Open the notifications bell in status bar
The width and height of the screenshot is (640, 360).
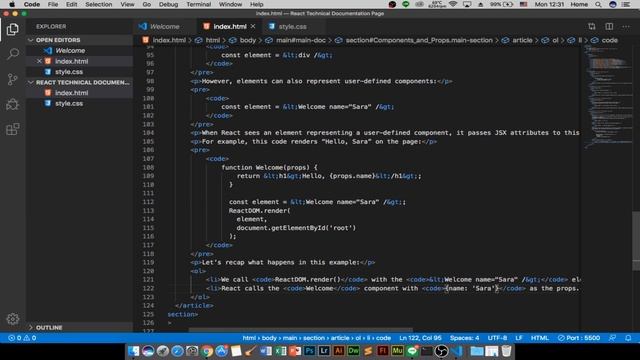pos(628,338)
